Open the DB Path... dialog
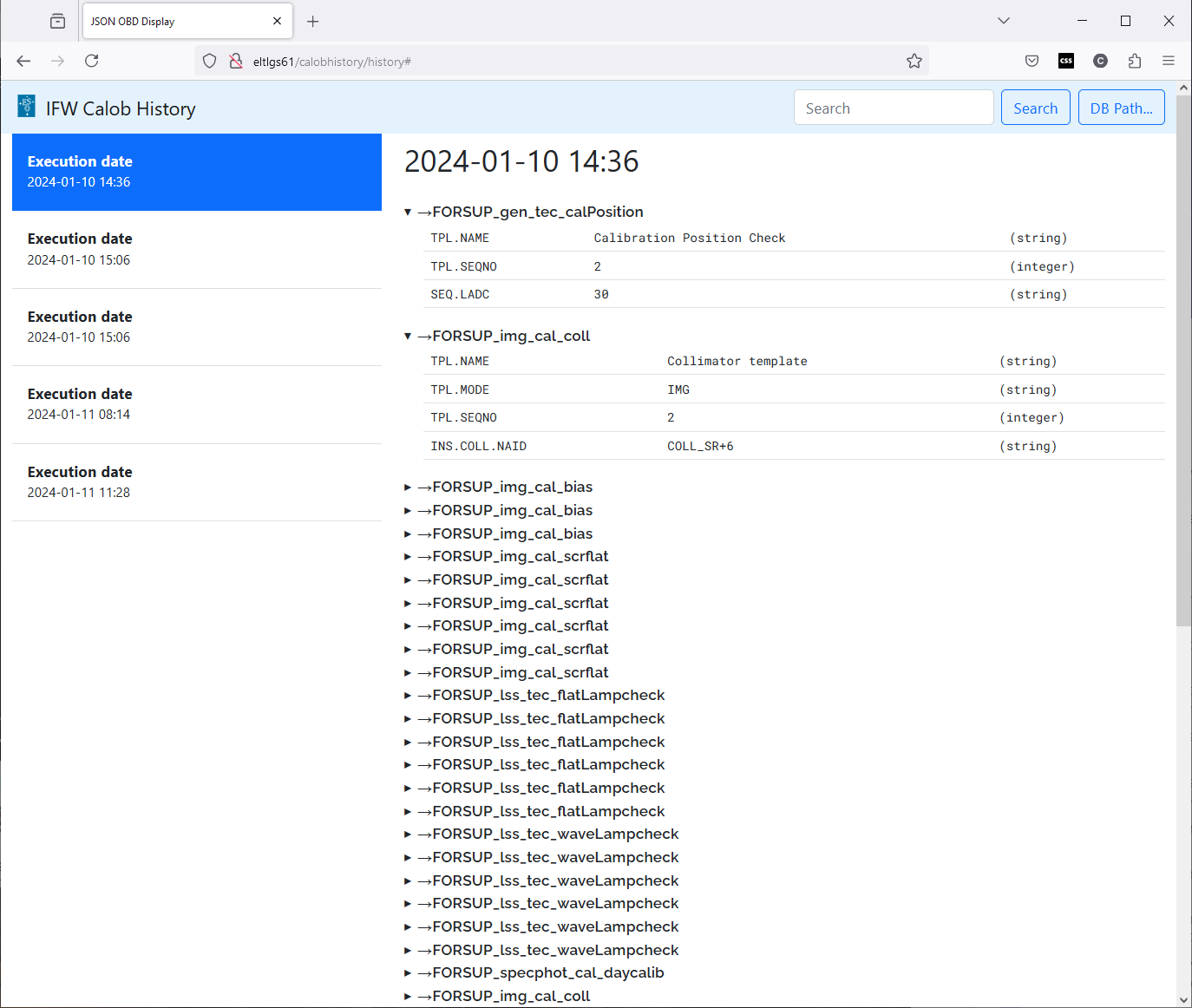1192x1008 pixels. point(1121,108)
